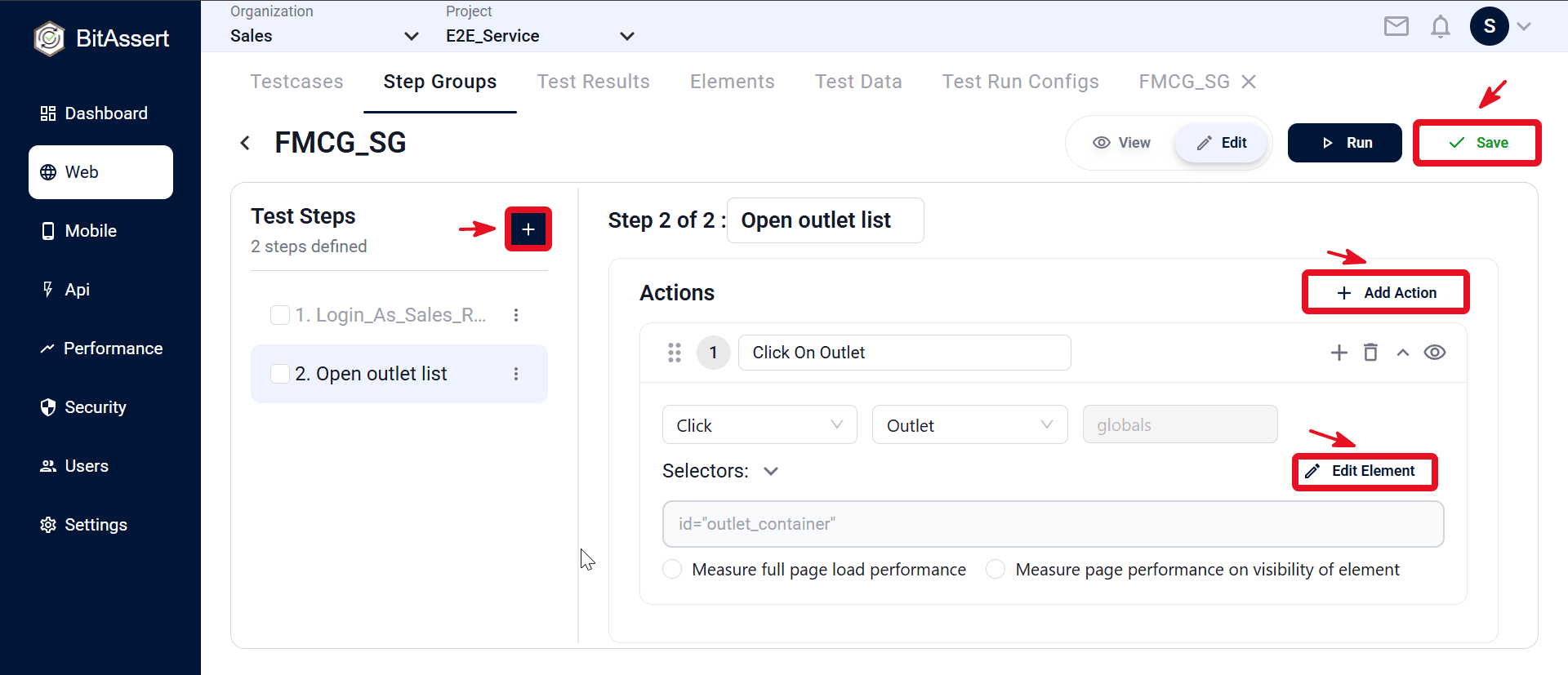The width and height of the screenshot is (1568, 675).
Task: Switch to Edit mode
Action: point(1222,143)
